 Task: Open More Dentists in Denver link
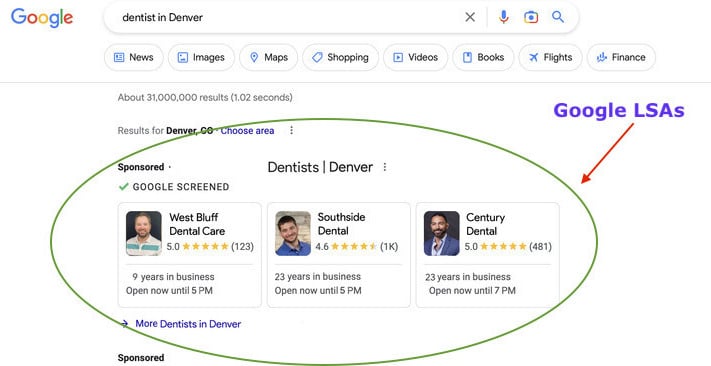click(188, 324)
